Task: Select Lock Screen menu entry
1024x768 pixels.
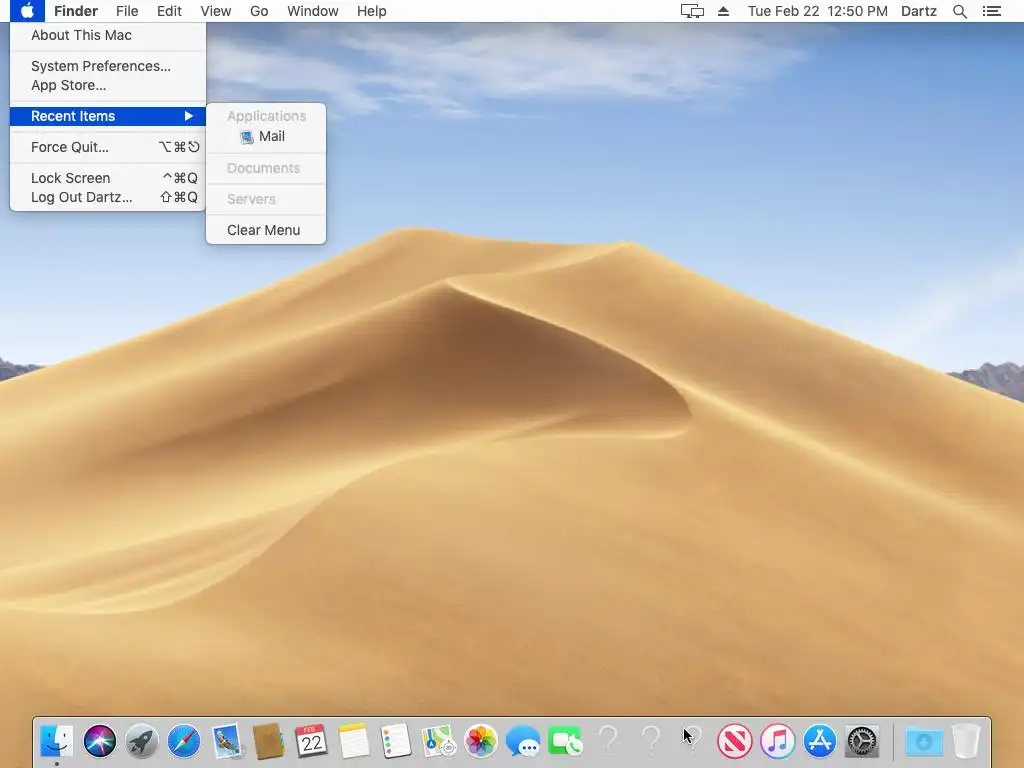Action: click(108, 178)
